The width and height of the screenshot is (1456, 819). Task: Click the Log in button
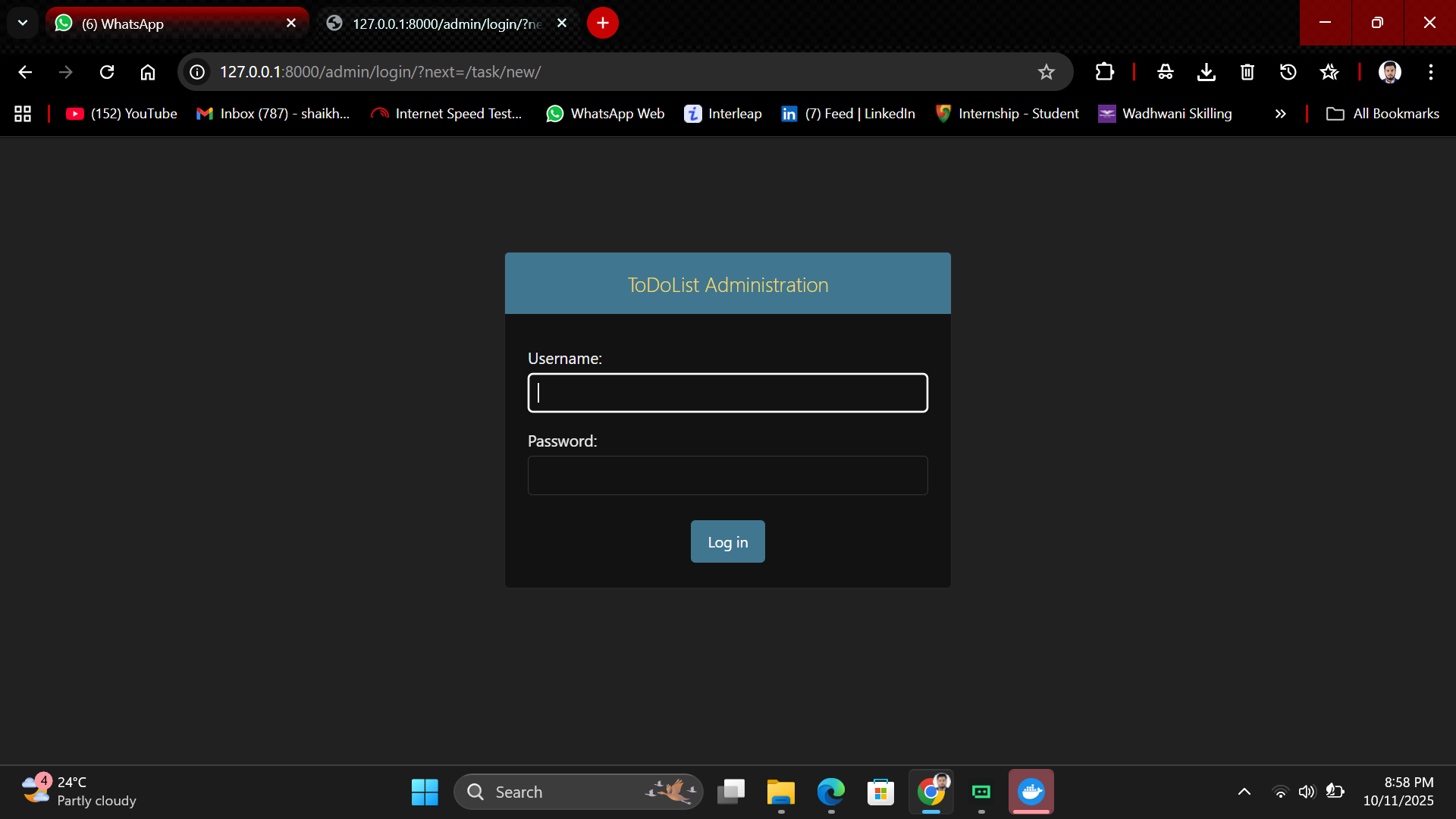point(728,541)
